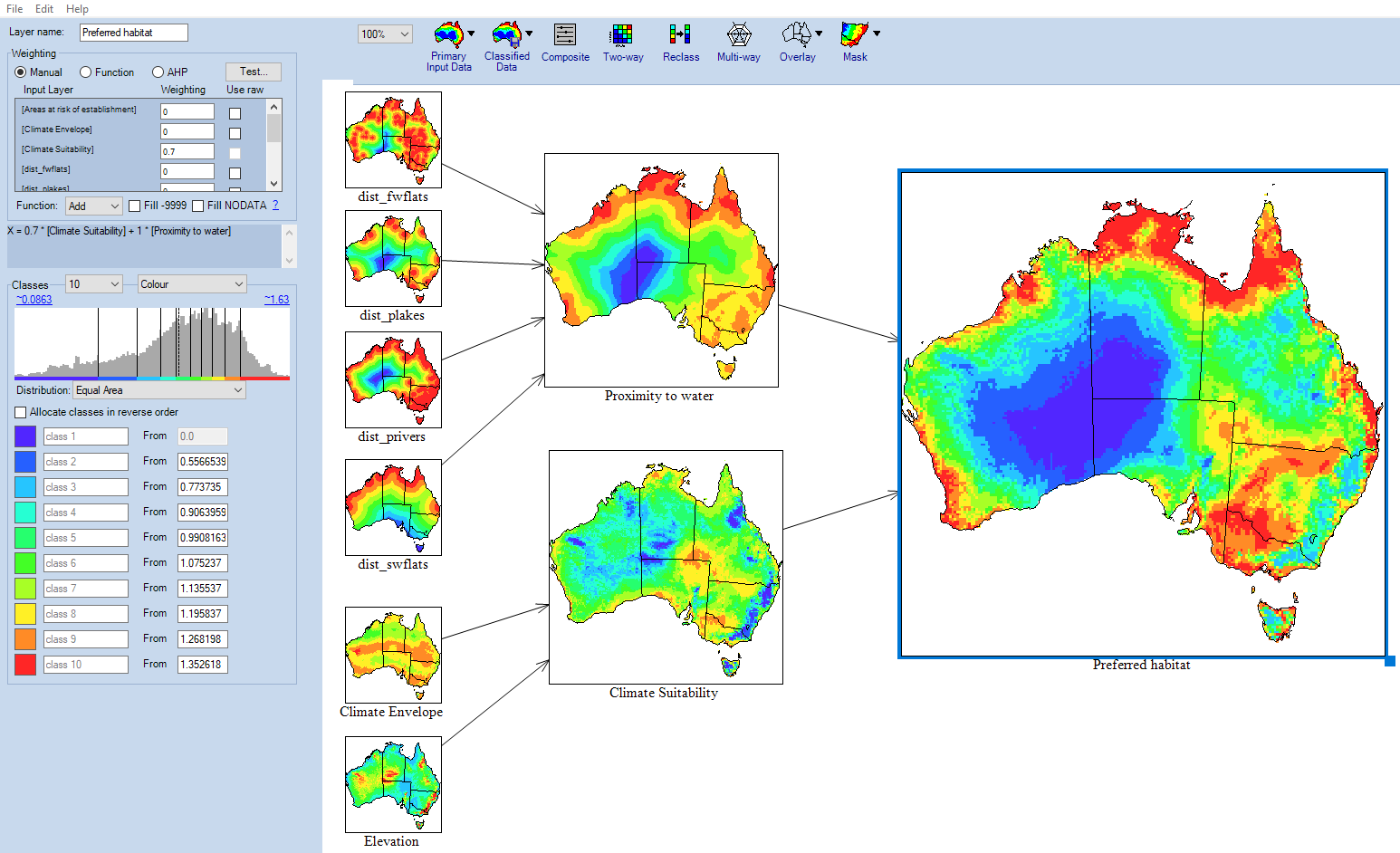Select [Climate Envelope] row in input layers
Screen dimensions: 1400x853
pyautogui.click(x=140, y=131)
